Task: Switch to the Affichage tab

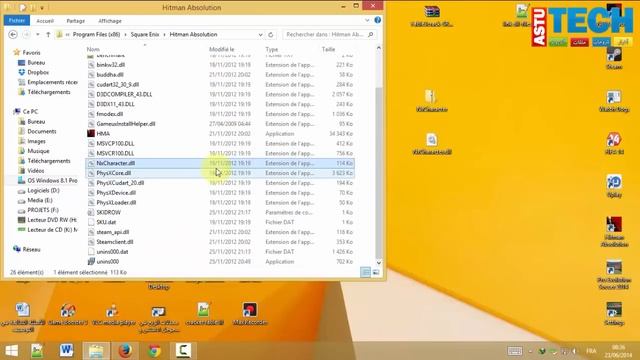Action: (x=110, y=21)
